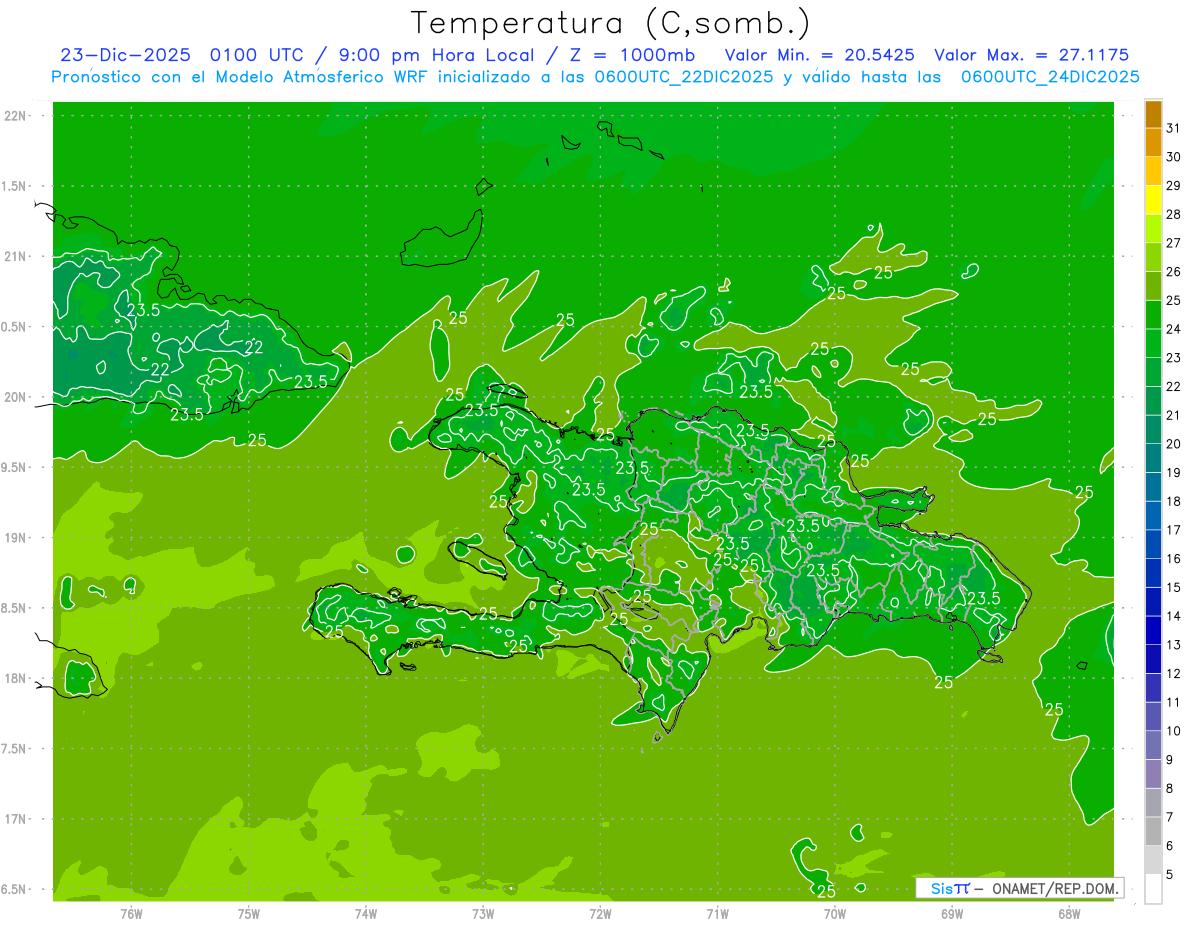
Task: Click the "70W" longitude axis label
Action: 835,913
